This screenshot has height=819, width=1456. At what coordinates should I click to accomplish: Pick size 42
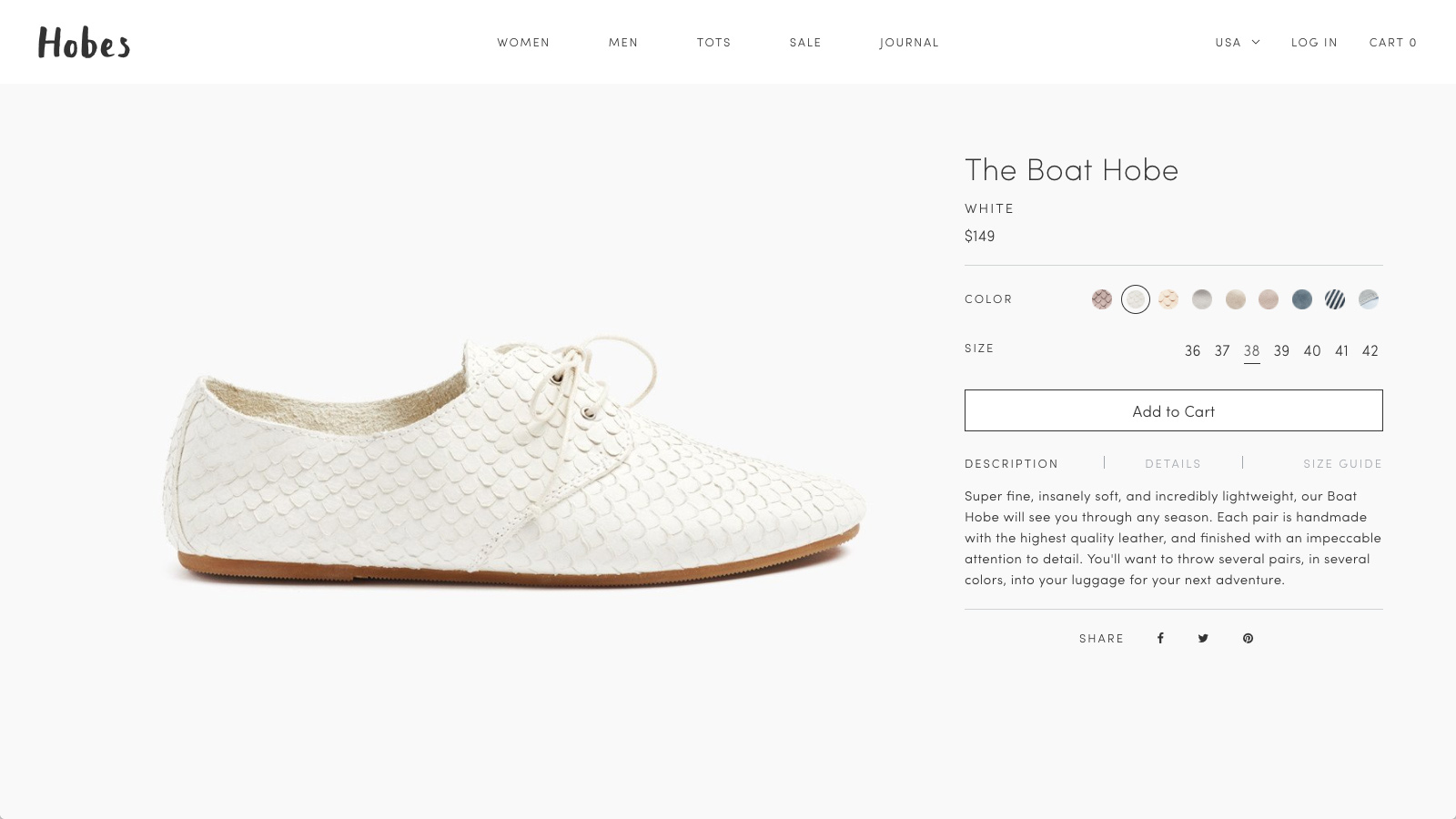tap(1370, 351)
